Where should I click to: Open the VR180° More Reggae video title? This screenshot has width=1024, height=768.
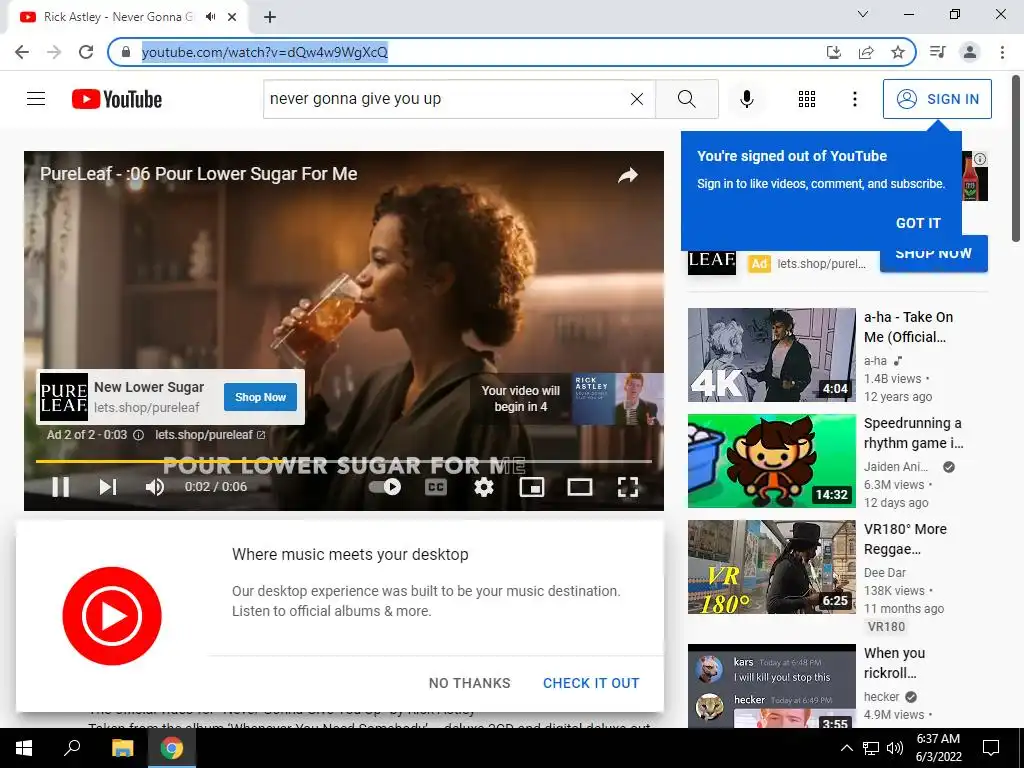pos(905,539)
